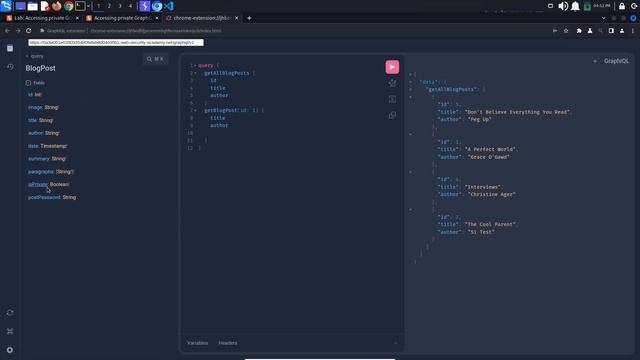Switch to workspace 2
Screen dimensions: 640x360
tap(109, 6)
